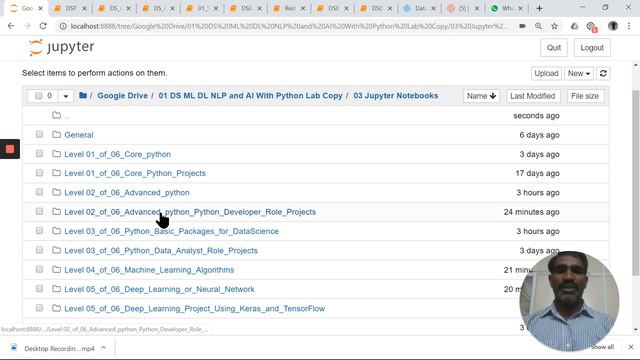The height and width of the screenshot is (360, 640).
Task: Open the selection type dropdown arrow
Action: 66,96
